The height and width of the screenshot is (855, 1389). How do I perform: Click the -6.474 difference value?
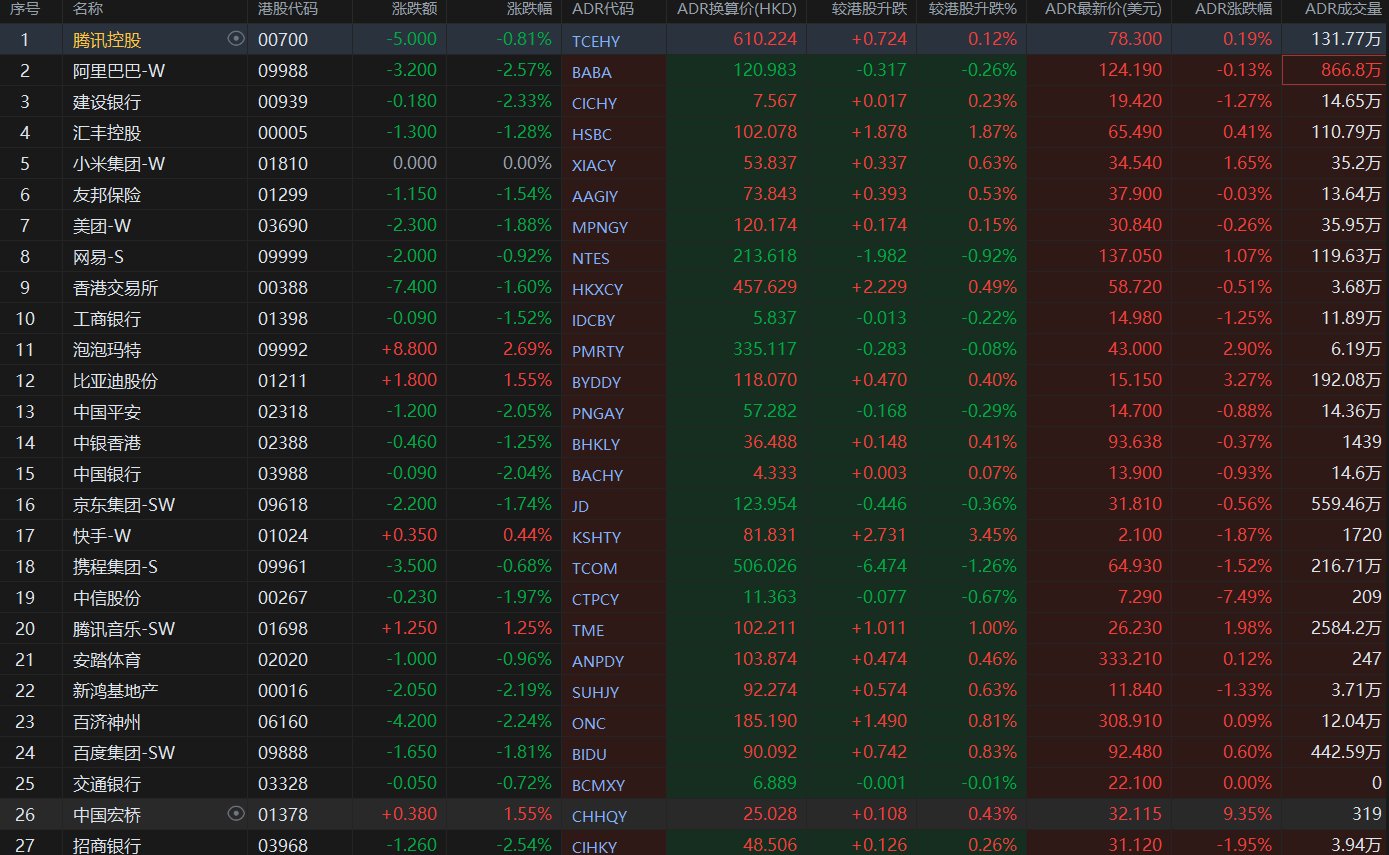879,567
